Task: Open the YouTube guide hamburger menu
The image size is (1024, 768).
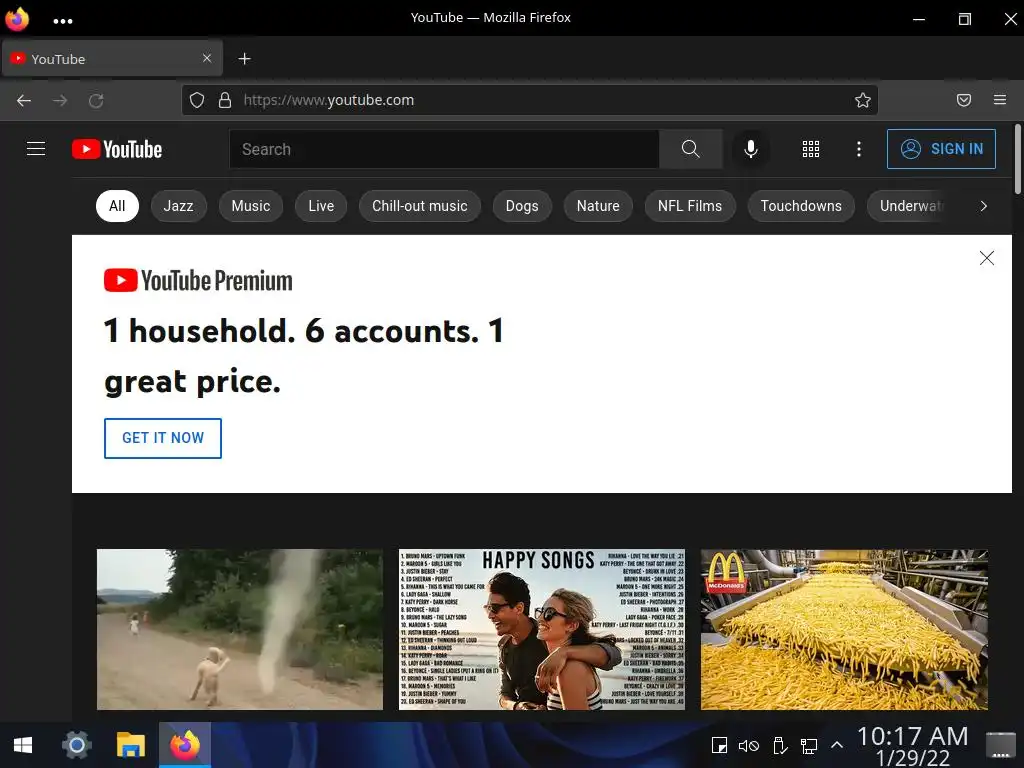Action: pos(36,149)
